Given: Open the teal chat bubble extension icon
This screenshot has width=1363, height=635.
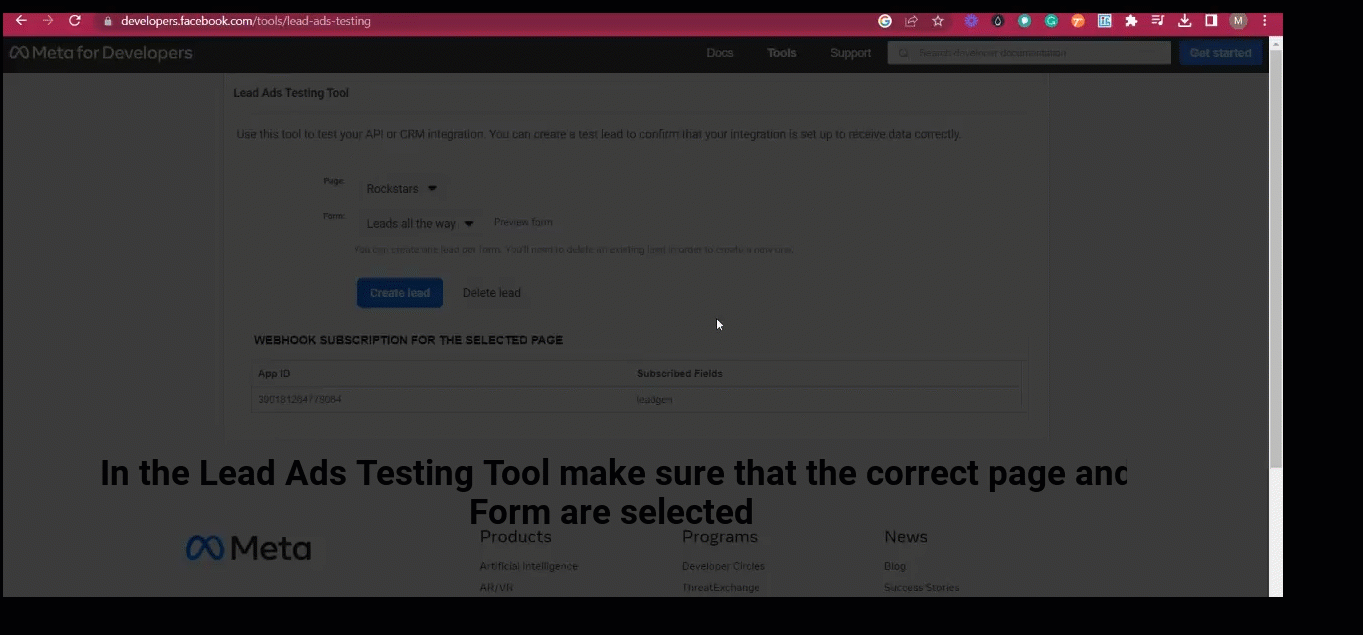Looking at the screenshot, I should (x=1025, y=21).
